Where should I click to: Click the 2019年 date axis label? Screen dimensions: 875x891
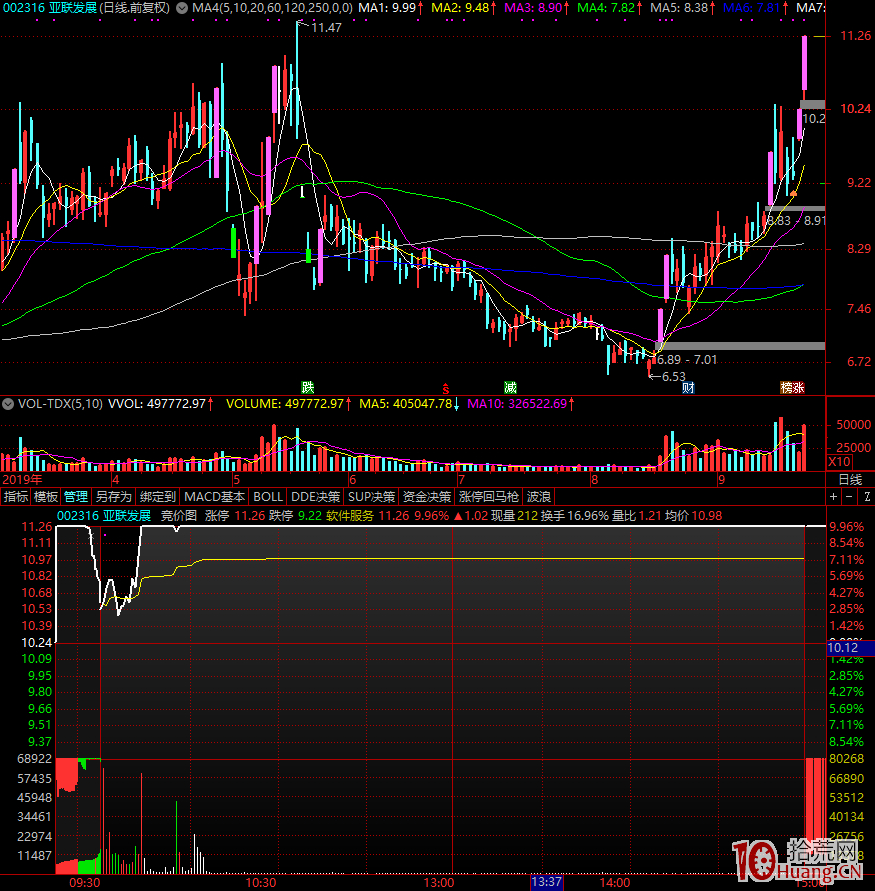(22, 480)
